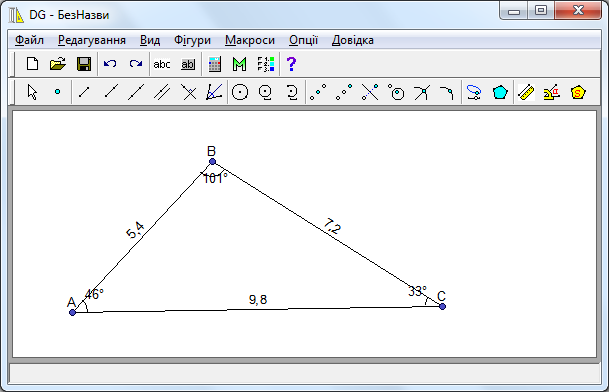Select the Intersection point tool
This screenshot has height=392, width=609.
pyautogui.click(x=370, y=92)
